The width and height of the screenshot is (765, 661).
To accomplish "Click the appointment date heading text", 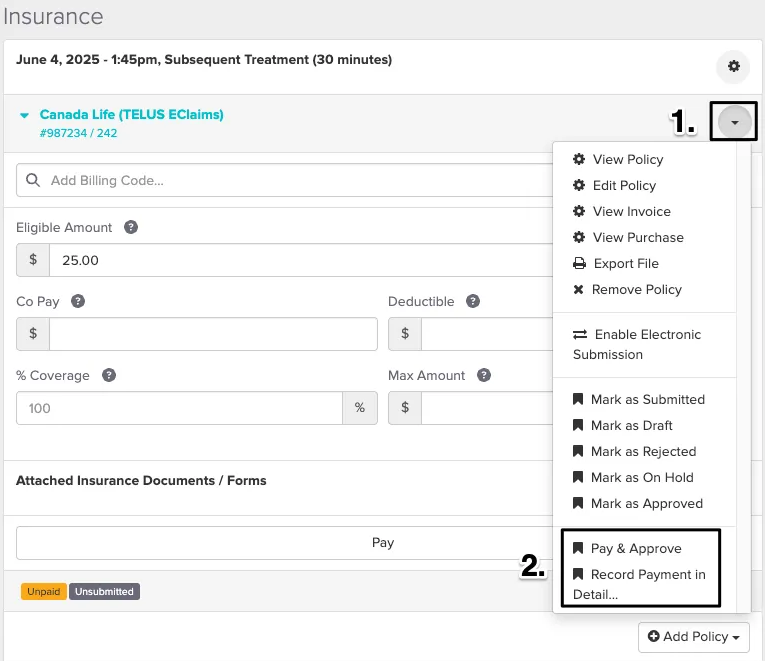I will [x=204, y=60].
